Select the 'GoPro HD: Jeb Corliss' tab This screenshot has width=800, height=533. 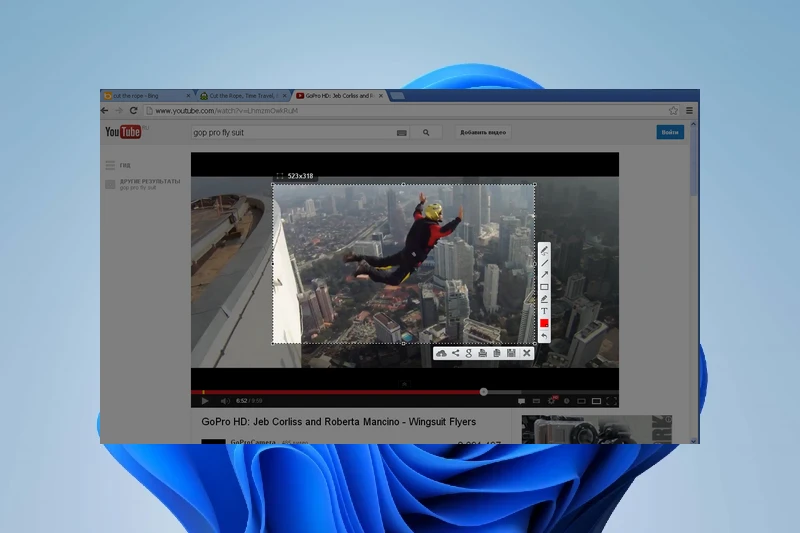click(x=337, y=96)
